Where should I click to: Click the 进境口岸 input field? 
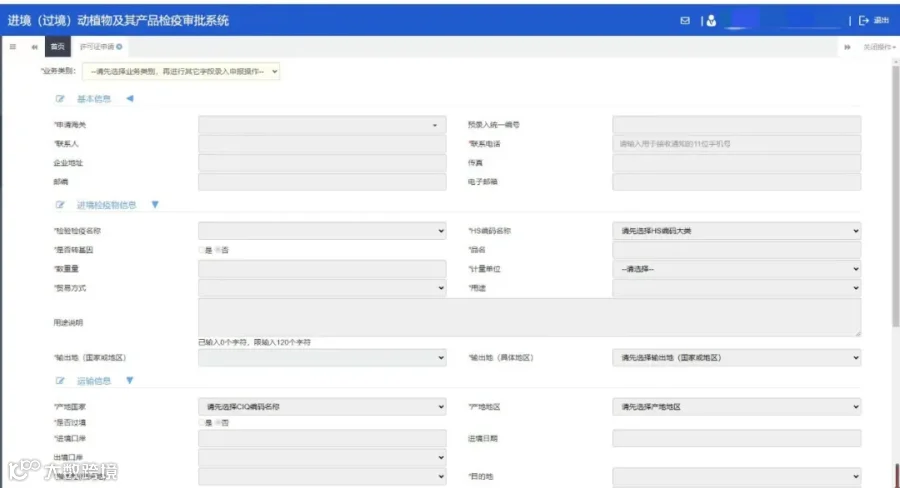pyautogui.click(x=322, y=438)
